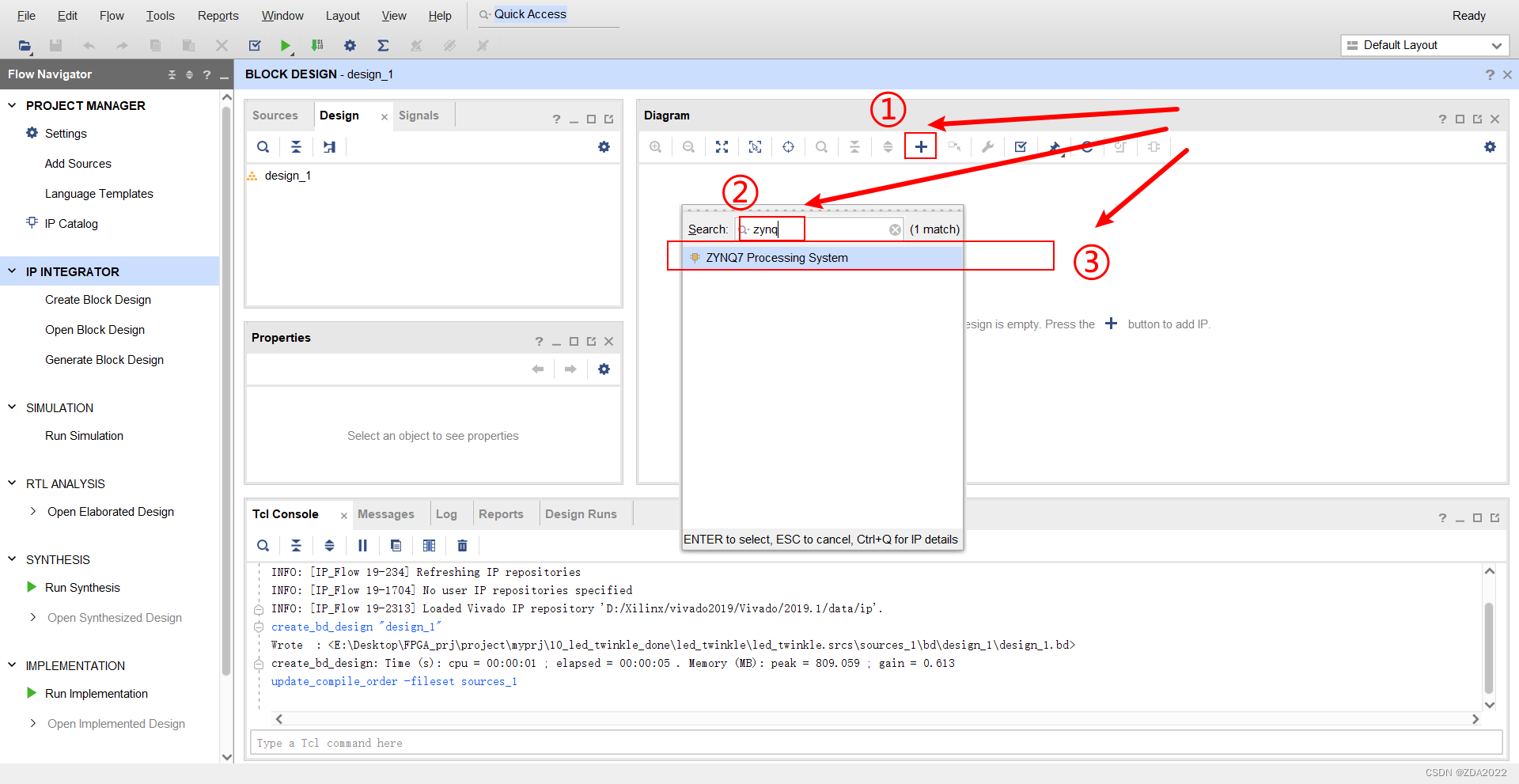Collapse IP INTEGRATOR section
This screenshot has width=1519, height=784.
coord(12,271)
